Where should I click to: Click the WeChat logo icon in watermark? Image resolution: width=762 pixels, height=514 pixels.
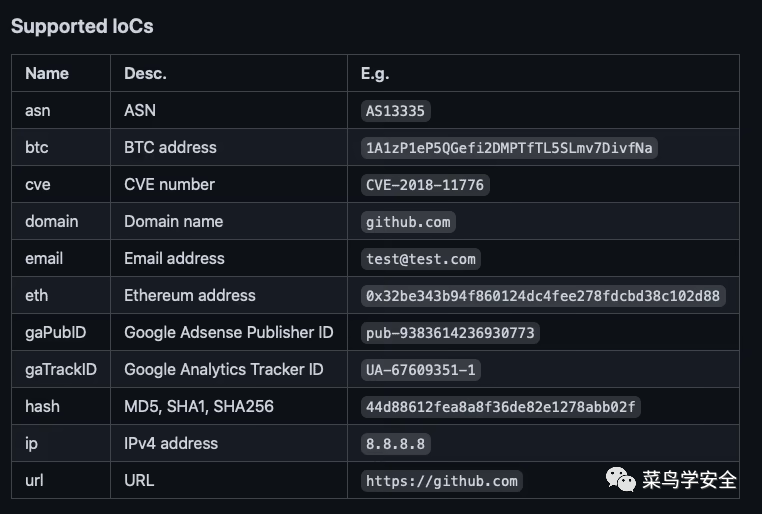(621, 480)
